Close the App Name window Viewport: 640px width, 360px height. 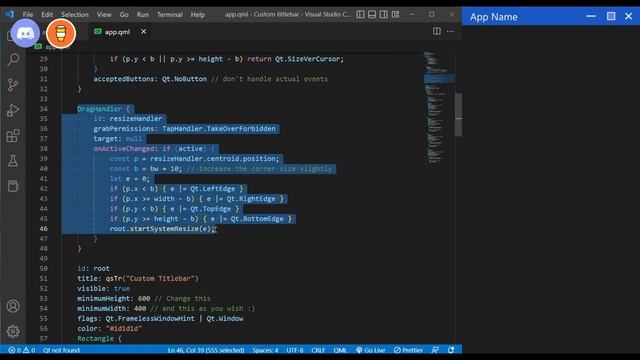[x=629, y=16]
